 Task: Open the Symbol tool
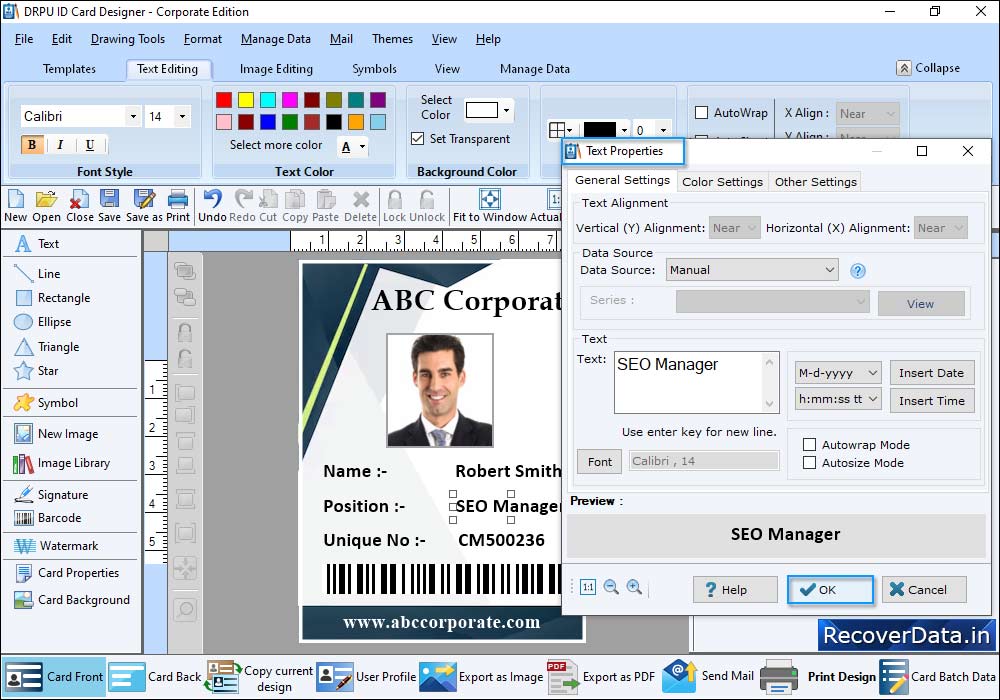coord(46,403)
